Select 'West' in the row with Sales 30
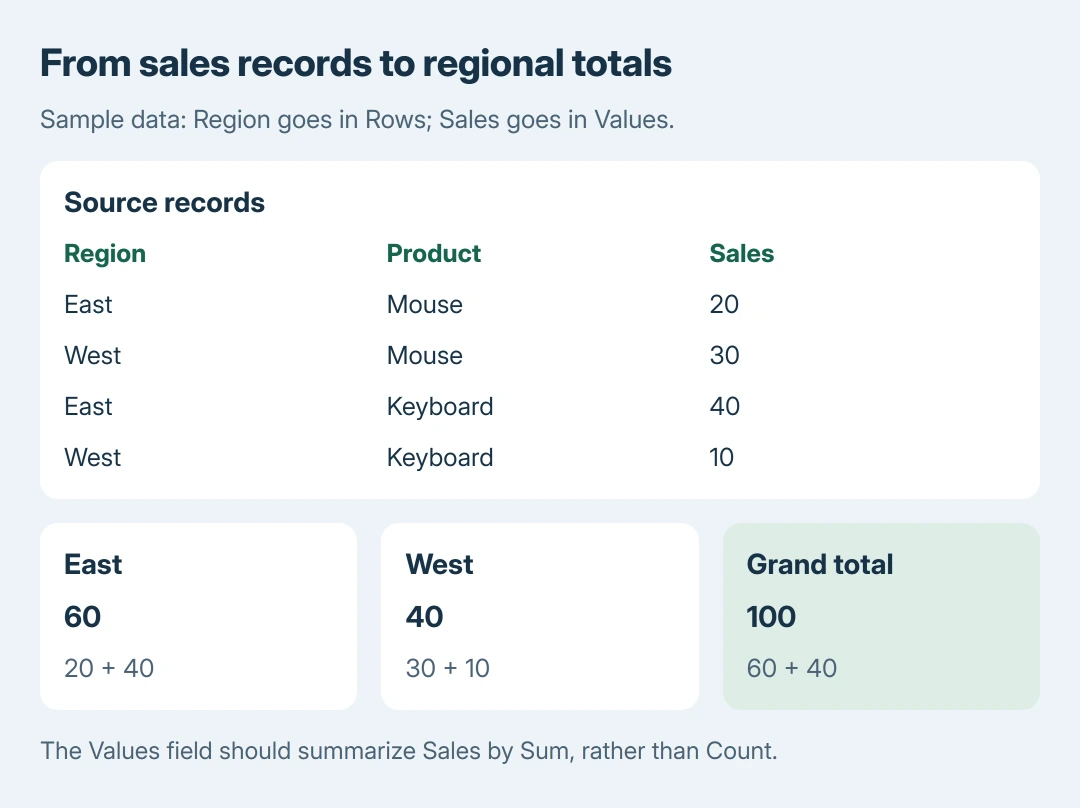Image resolution: width=1080 pixels, height=808 pixels. point(93,355)
